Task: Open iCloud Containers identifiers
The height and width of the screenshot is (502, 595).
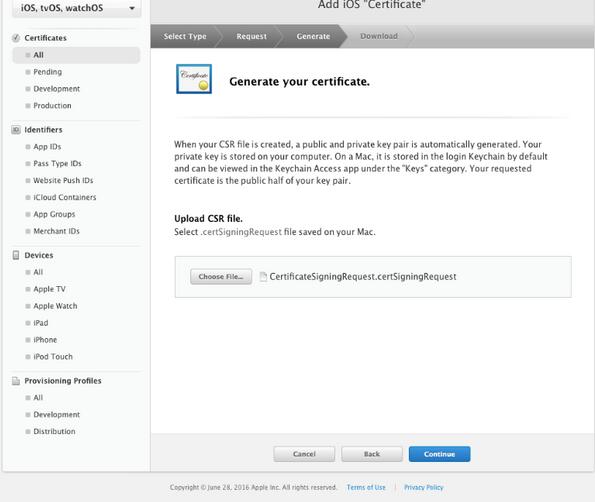Action: (x=65, y=197)
